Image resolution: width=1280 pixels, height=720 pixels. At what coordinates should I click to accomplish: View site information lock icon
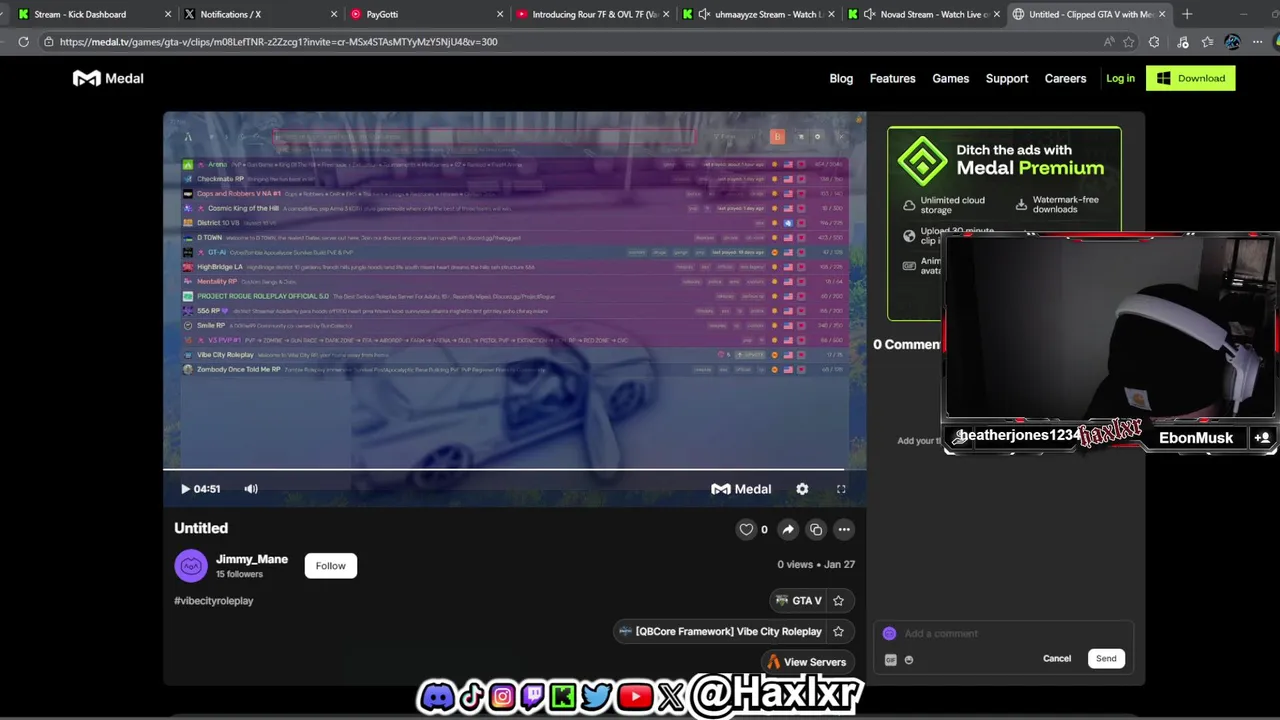(x=48, y=42)
